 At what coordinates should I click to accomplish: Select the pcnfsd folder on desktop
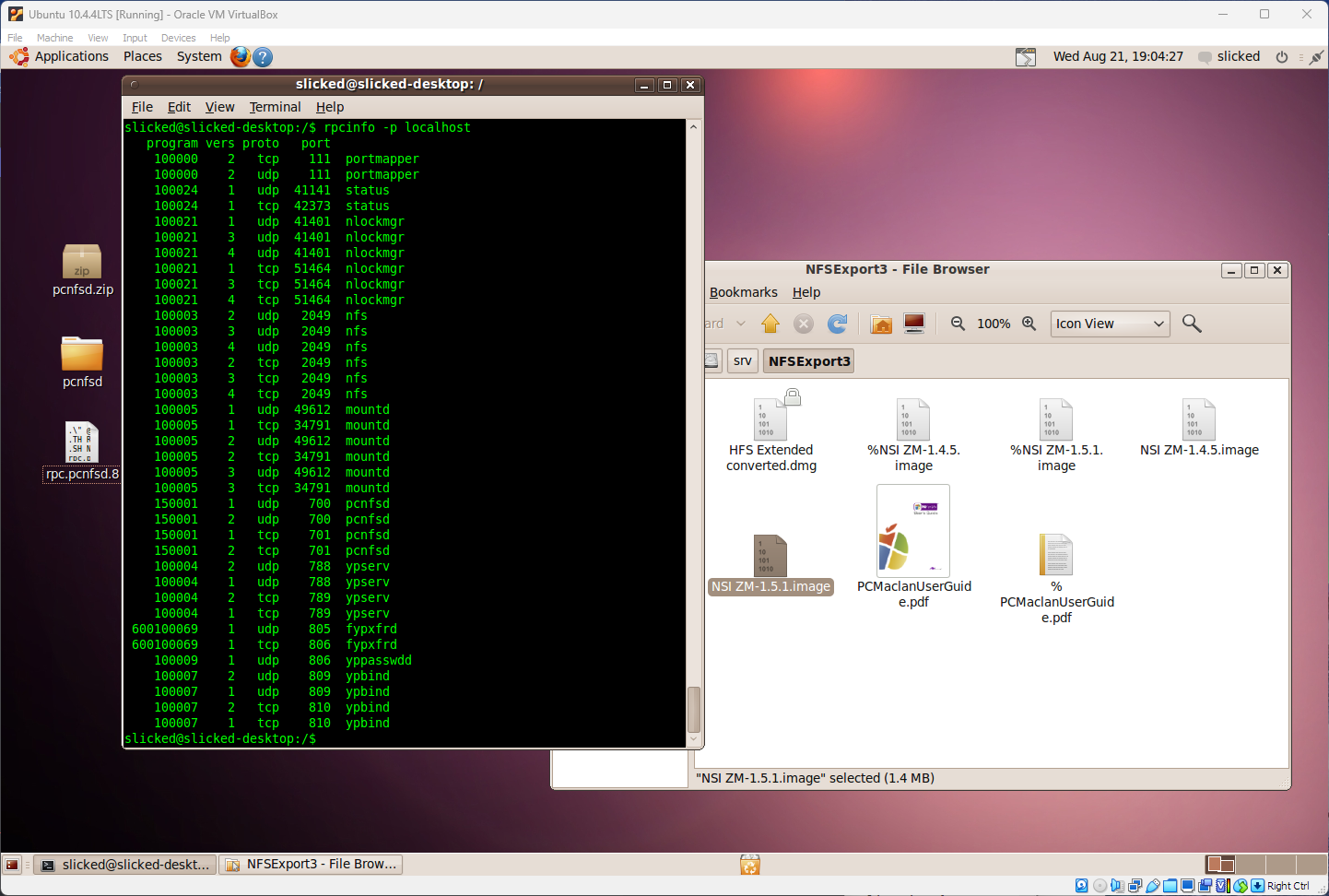coord(82,362)
